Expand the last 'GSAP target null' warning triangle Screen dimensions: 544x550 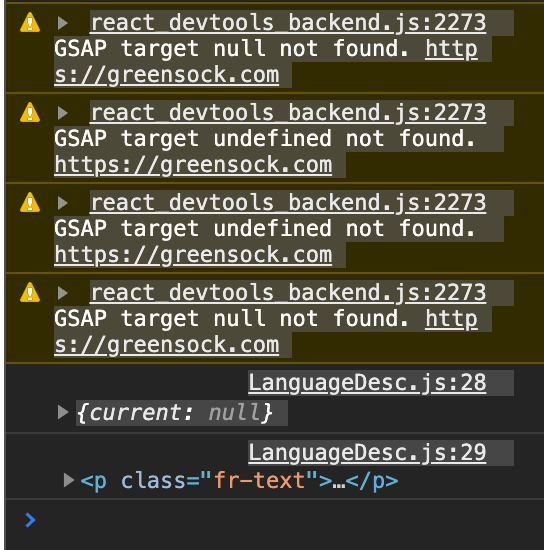tap(63, 293)
